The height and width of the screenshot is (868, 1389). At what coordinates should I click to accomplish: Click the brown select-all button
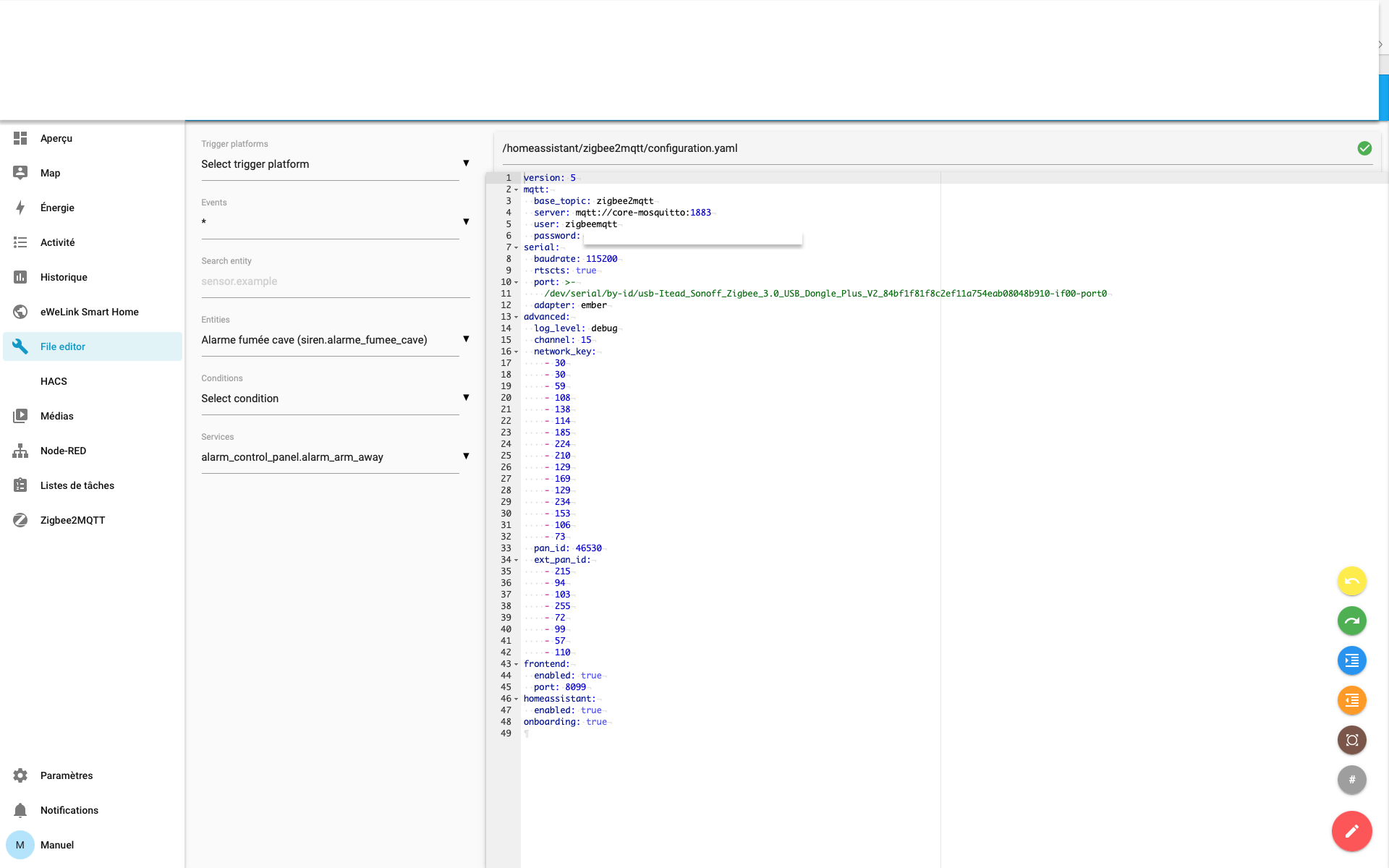click(1351, 740)
